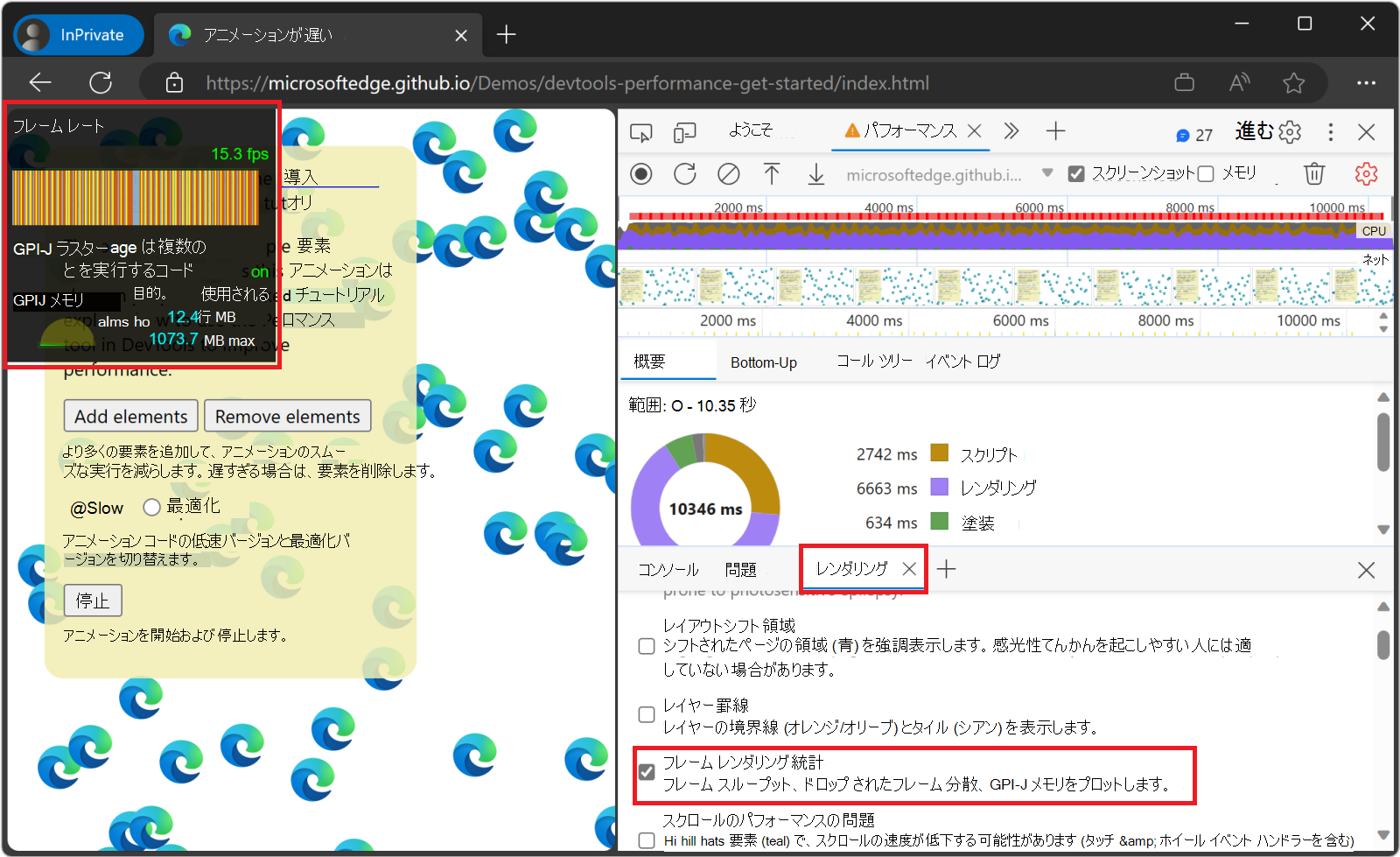This screenshot has width=1400, height=857.
Task: Toggle the スクリーンショット checkbox
Action: tap(1076, 174)
